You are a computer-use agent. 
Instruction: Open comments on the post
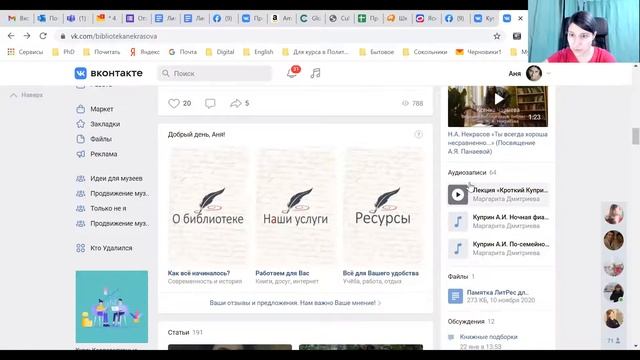click(x=210, y=103)
